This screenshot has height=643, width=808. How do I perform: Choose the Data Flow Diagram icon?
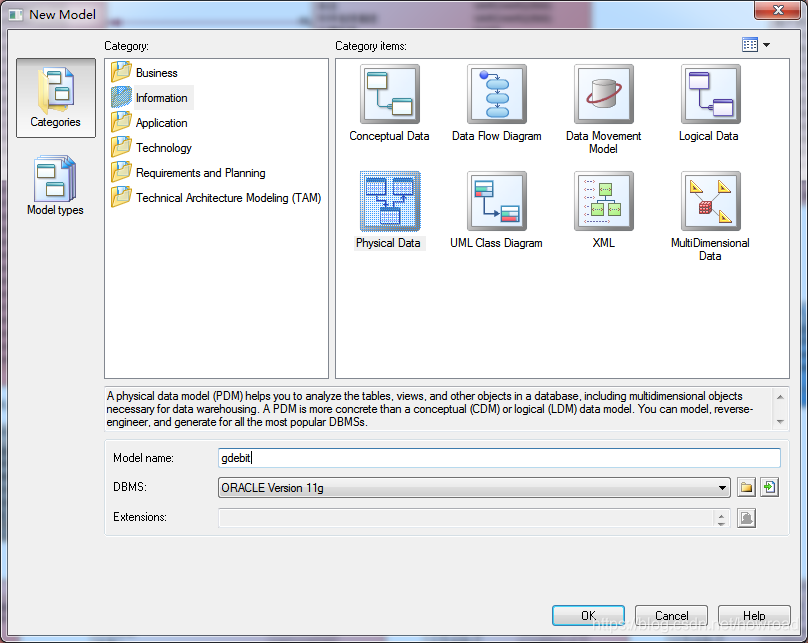click(x=497, y=94)
